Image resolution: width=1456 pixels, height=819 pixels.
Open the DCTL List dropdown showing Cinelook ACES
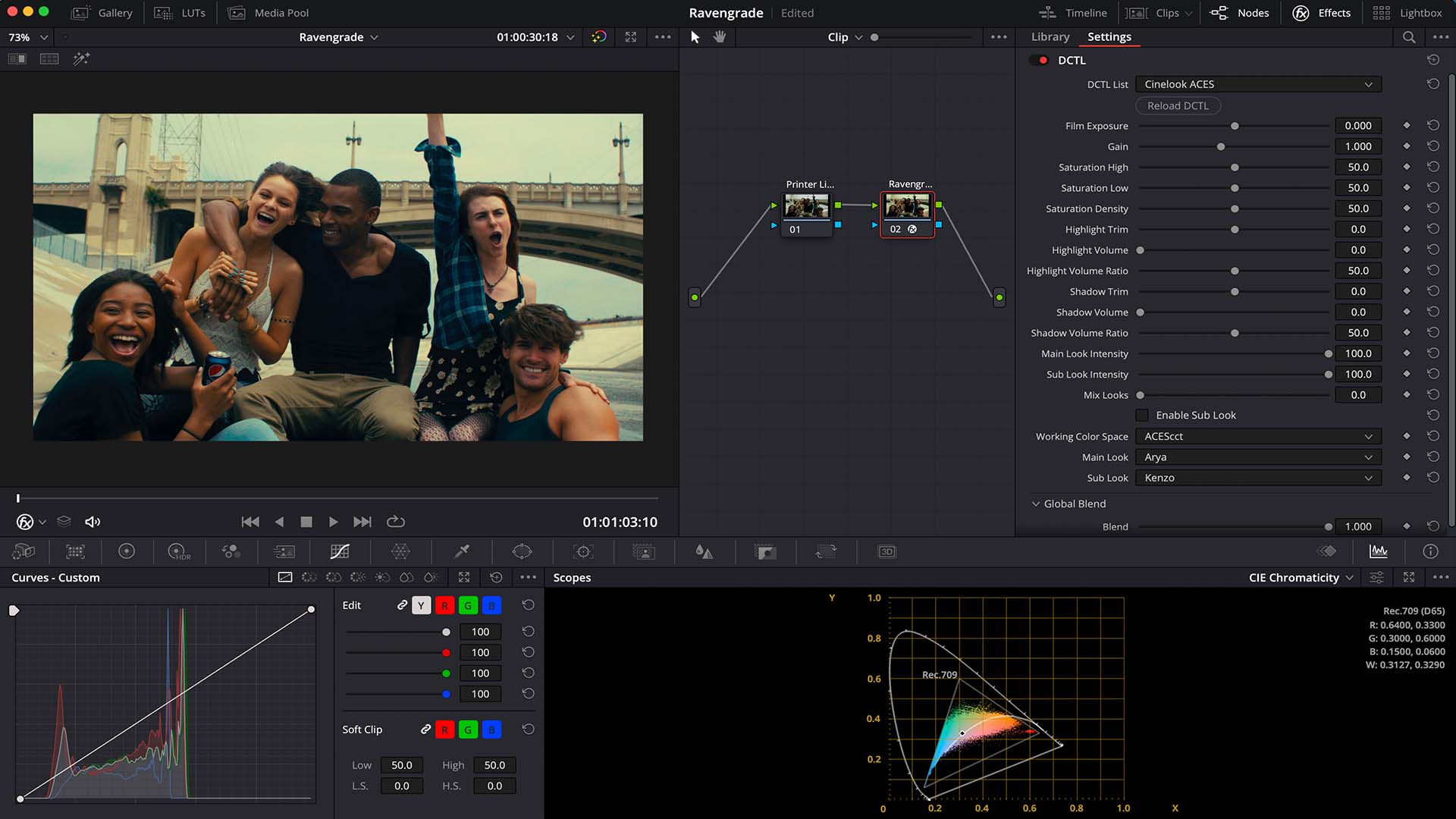(x=1257, y=84)
